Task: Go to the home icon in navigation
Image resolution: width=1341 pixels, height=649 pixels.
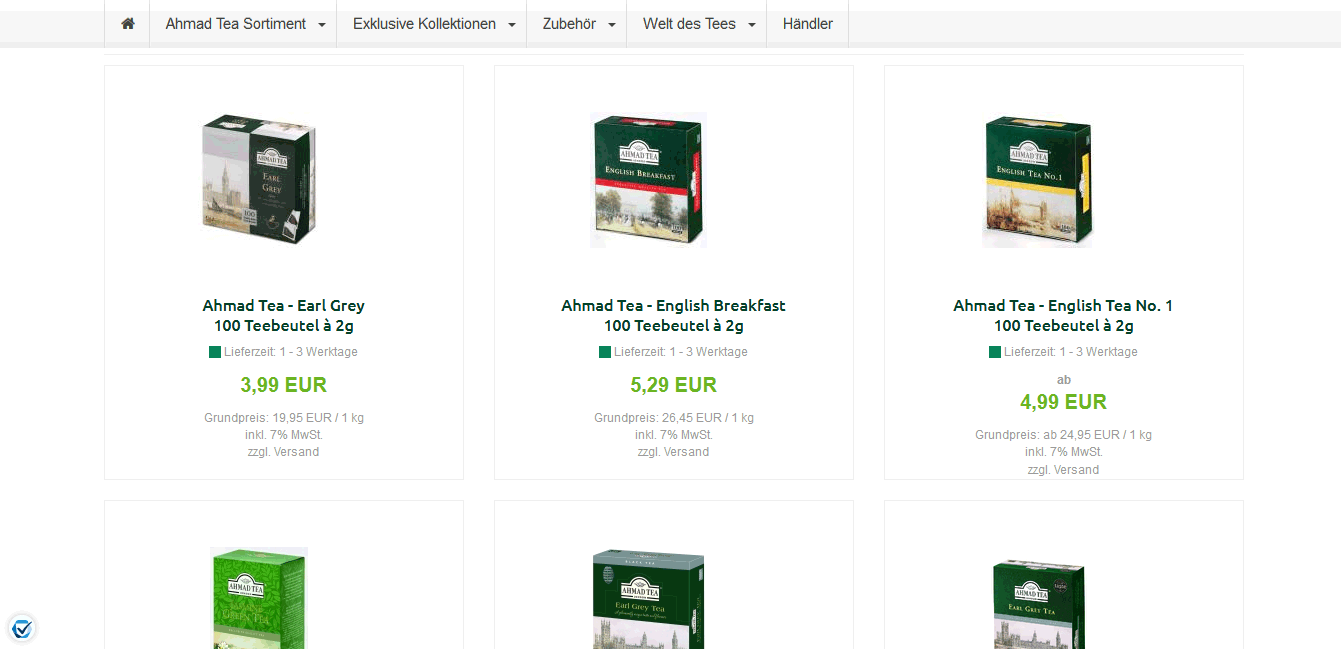Action: [x=127, y=24]
